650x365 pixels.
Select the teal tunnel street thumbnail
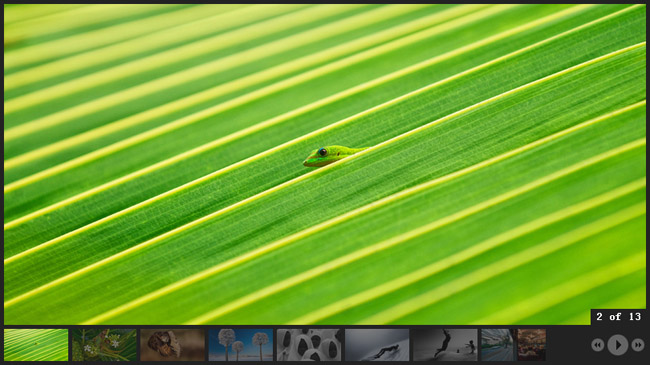click(x=497, y=345)
